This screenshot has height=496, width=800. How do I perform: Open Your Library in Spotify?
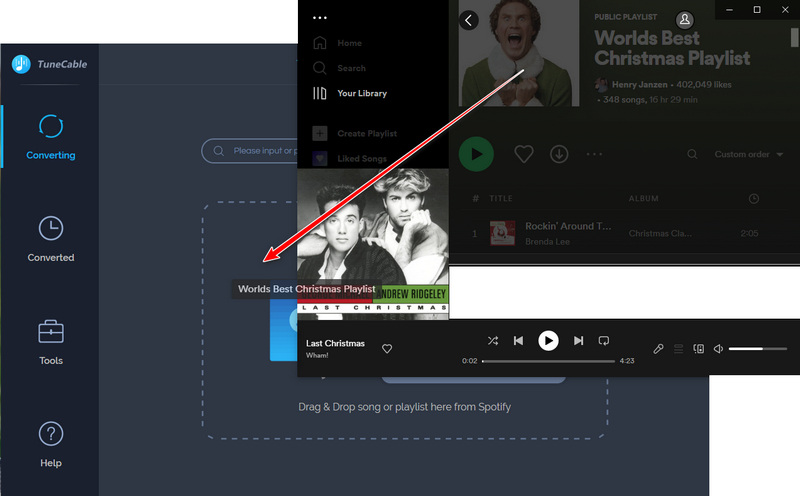[x=350, y=93]
